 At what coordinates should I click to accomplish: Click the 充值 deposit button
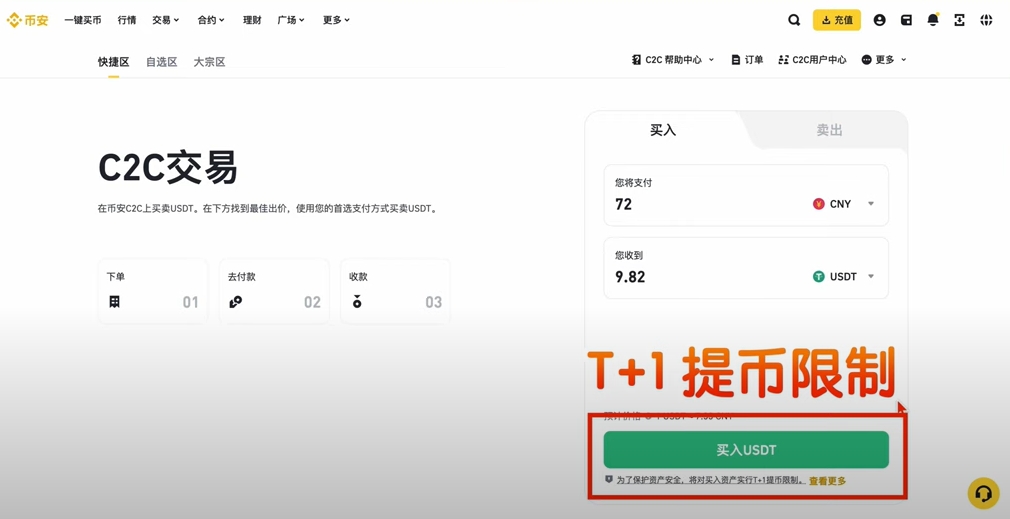837,20
